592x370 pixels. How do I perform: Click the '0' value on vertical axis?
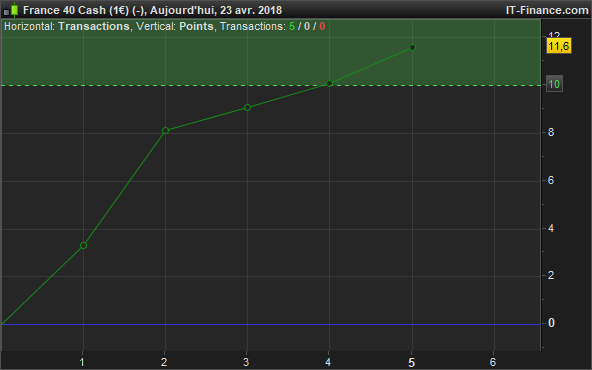coord(551,323)
